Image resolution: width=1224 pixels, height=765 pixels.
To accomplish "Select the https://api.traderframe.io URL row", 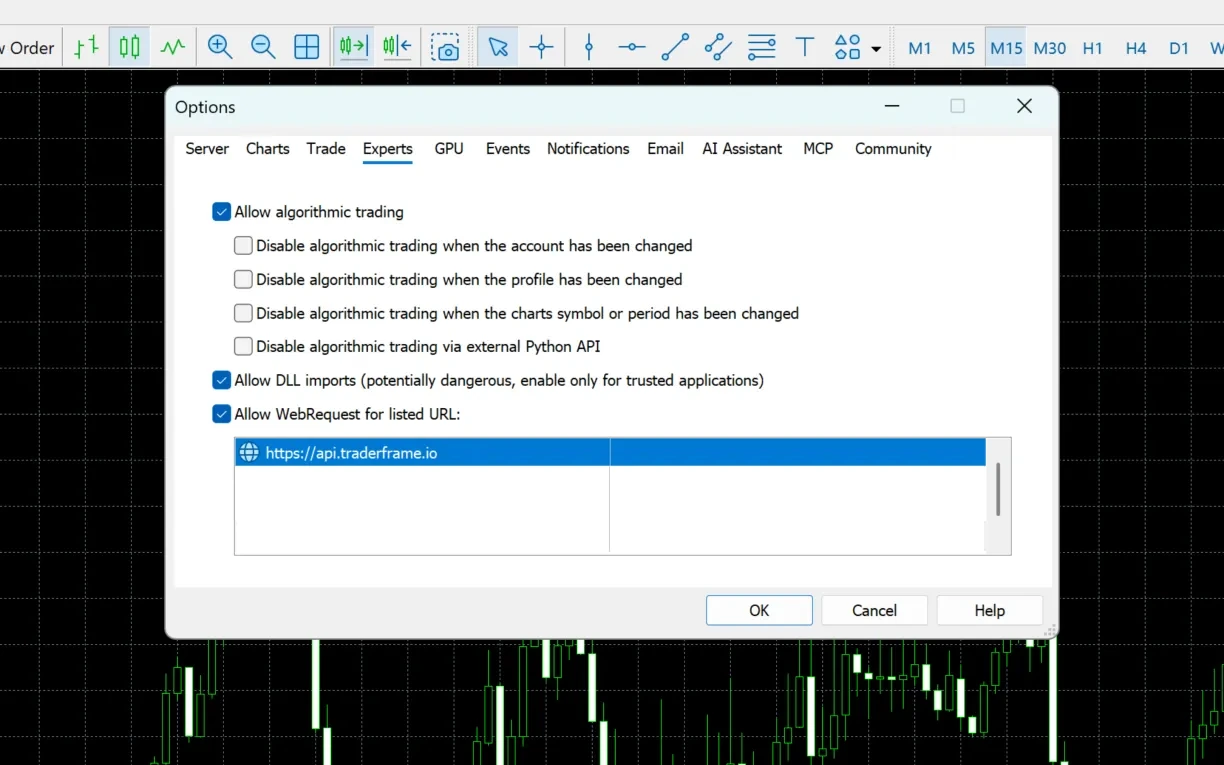I will point(610,453).
